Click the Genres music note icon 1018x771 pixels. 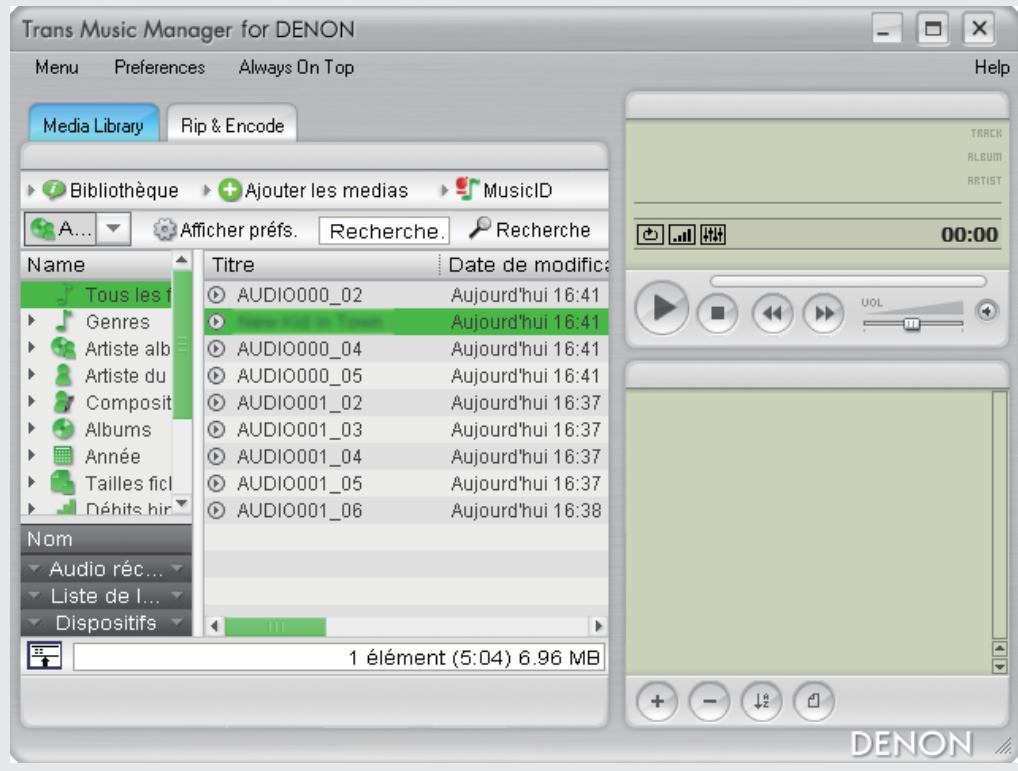(64, 321)
